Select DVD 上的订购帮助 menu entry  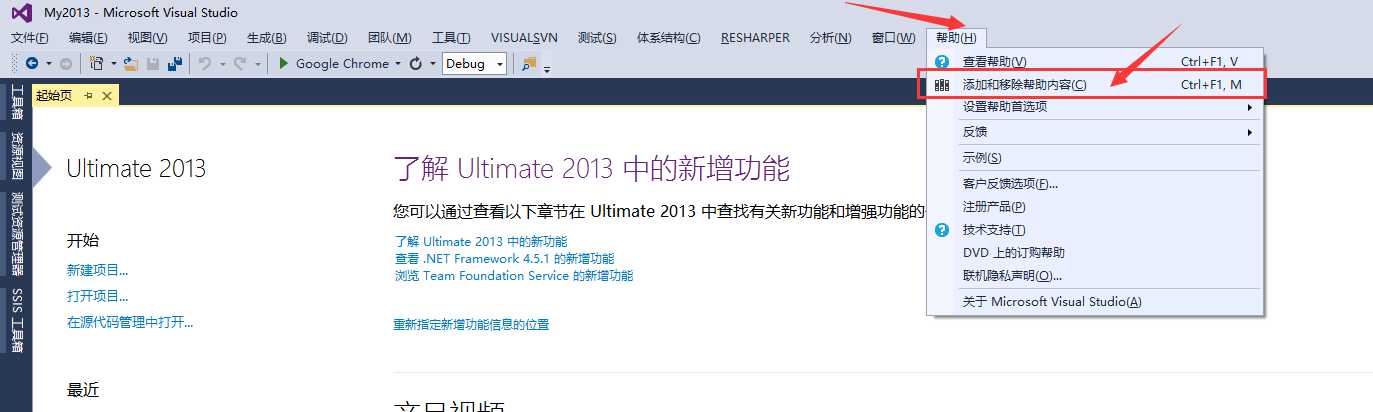(x=1095, y=253)
